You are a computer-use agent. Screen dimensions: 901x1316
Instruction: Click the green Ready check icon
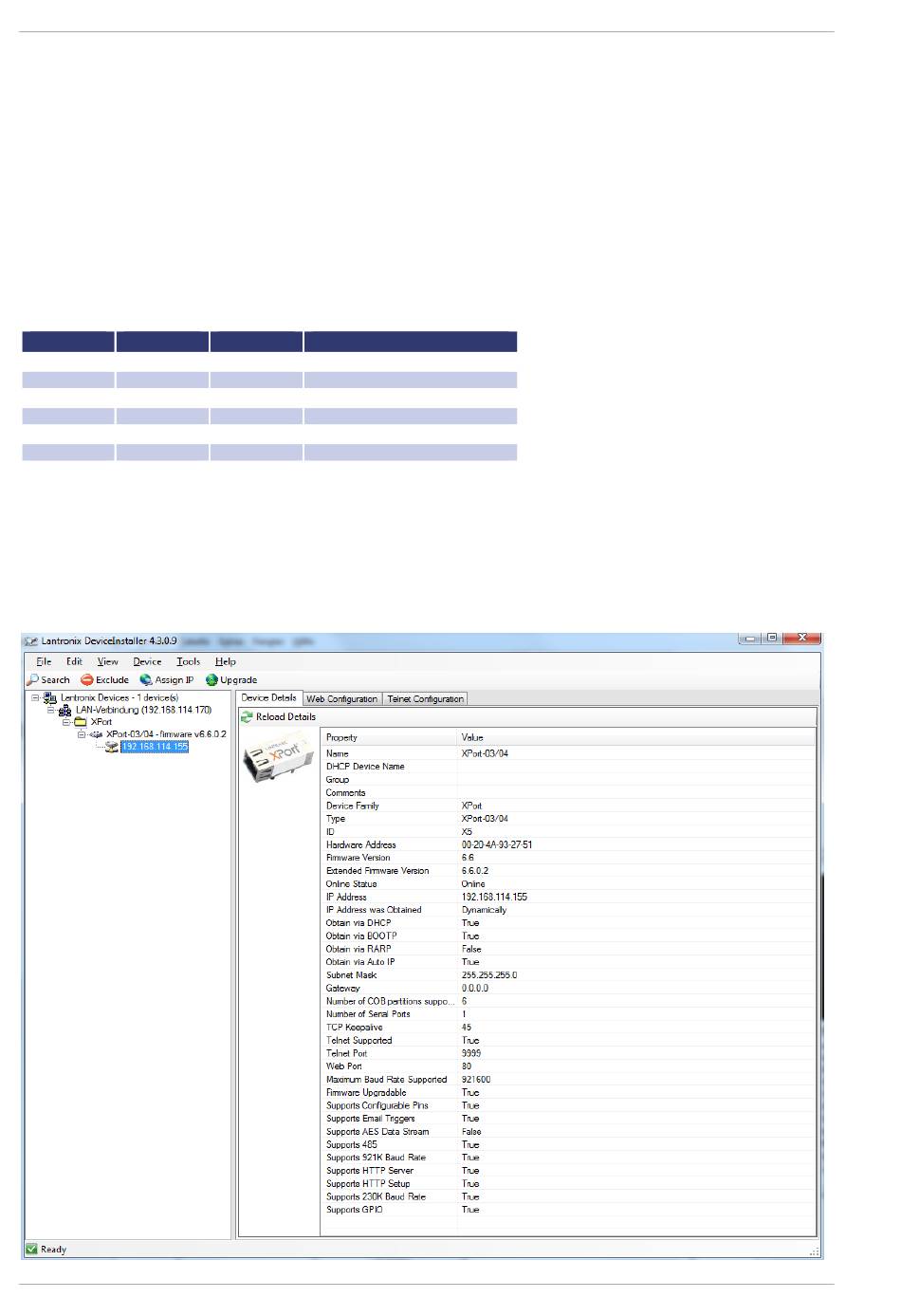click(31, 1249)
